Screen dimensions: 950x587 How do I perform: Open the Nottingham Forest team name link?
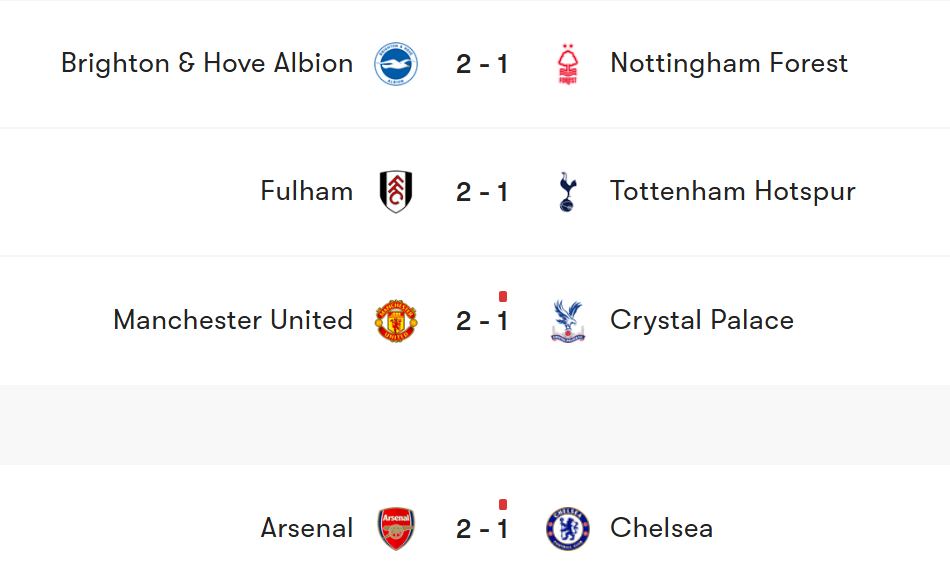[x=729, y=64]
